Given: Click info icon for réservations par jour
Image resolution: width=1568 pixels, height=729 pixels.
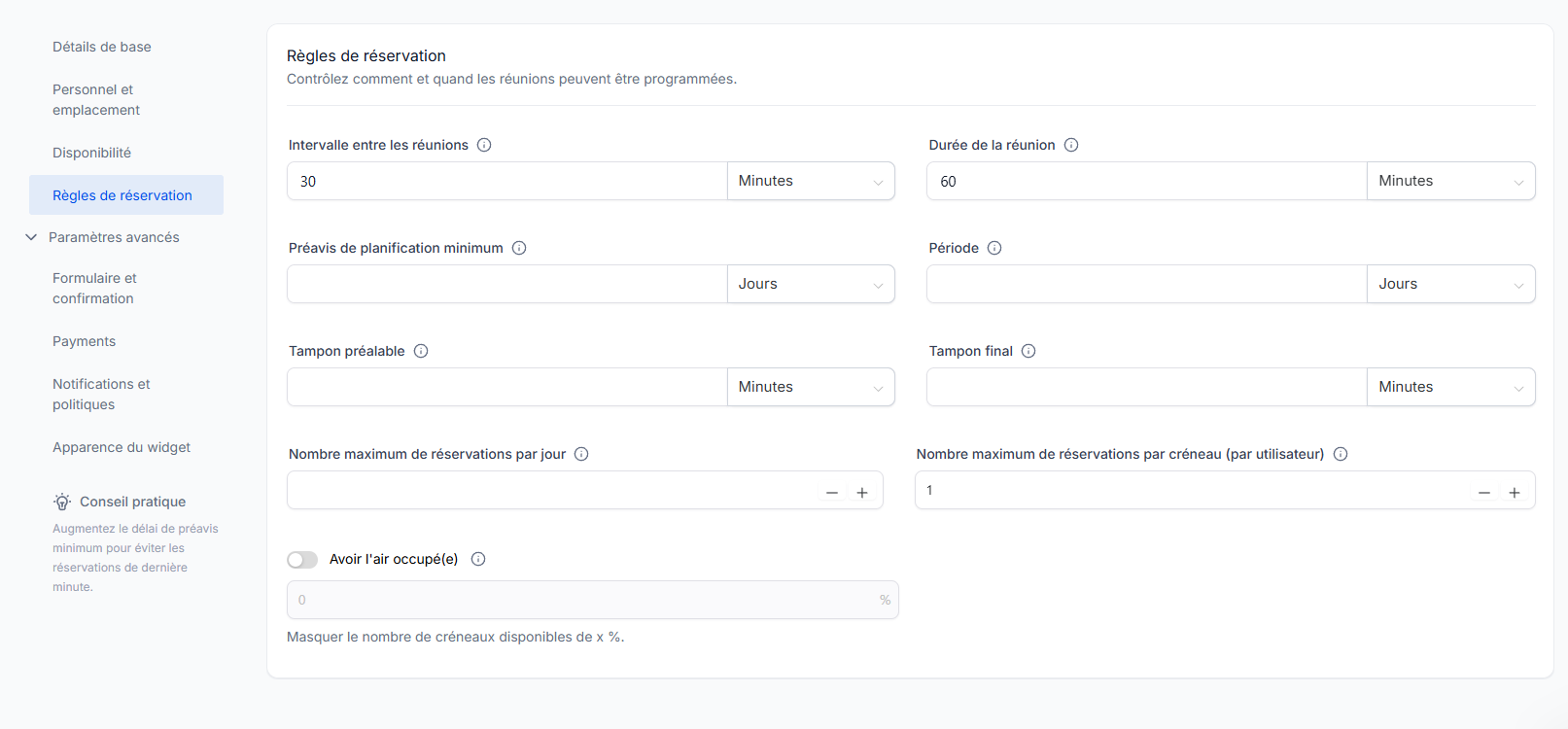Looking at the screenshot, I should pos(581,454).
